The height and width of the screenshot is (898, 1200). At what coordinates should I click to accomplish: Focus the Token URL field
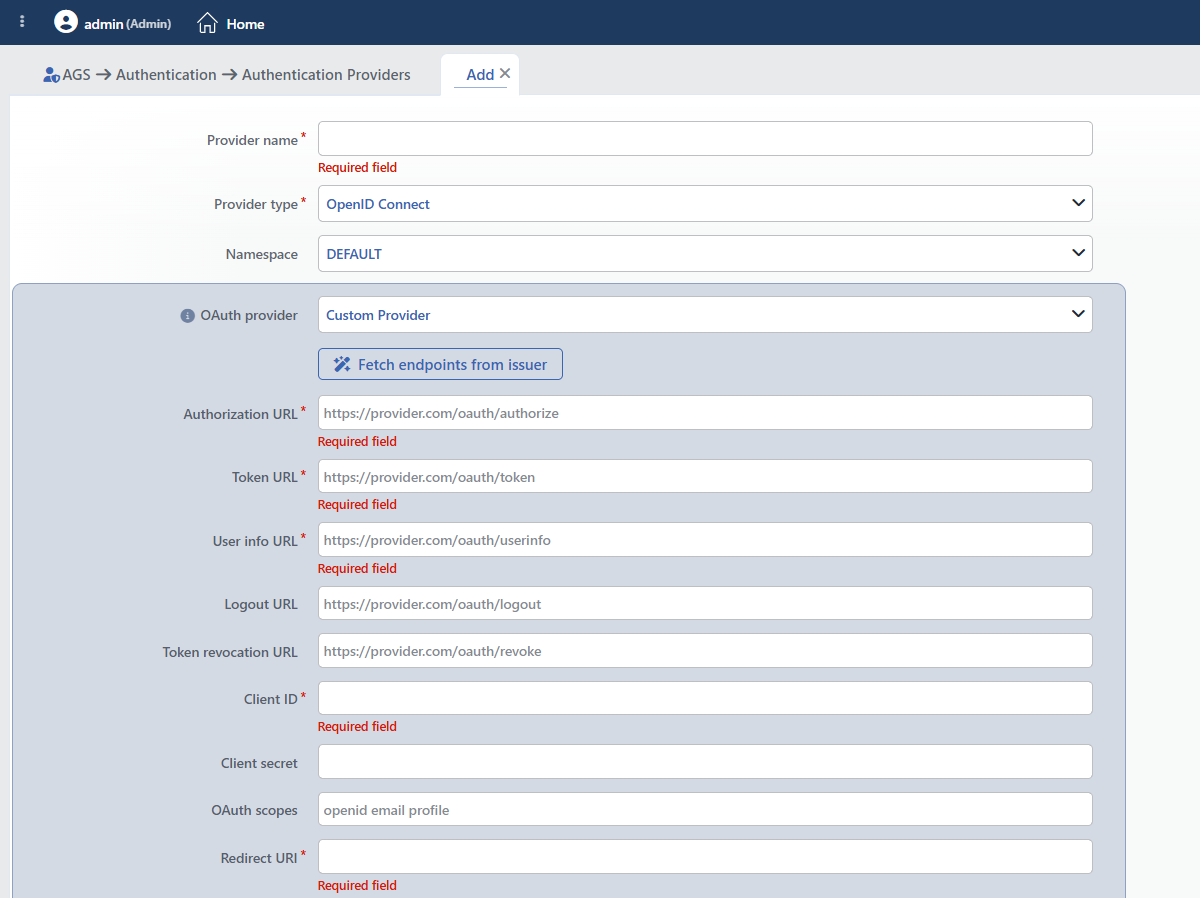(705, 476)
